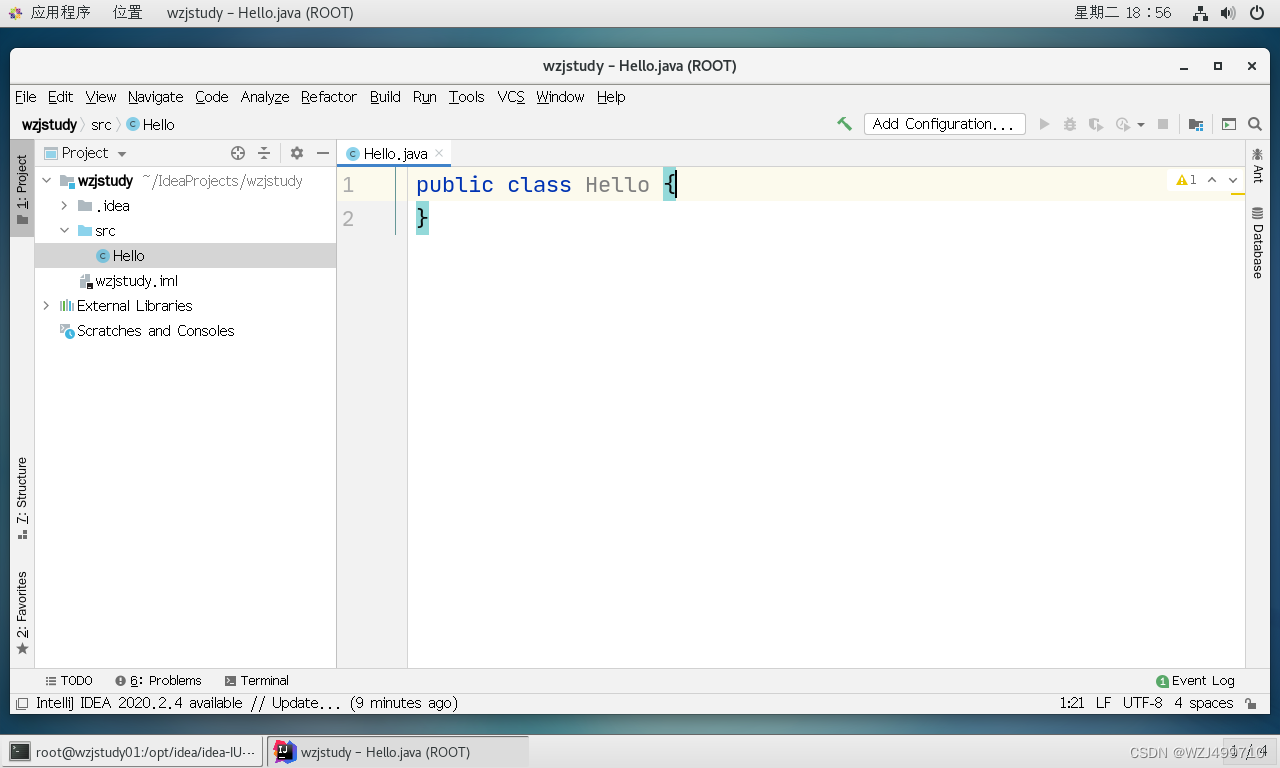Click the LF line separator indicator
Viewport: 1280px width, 768px height.
(x=1103, y=703)
